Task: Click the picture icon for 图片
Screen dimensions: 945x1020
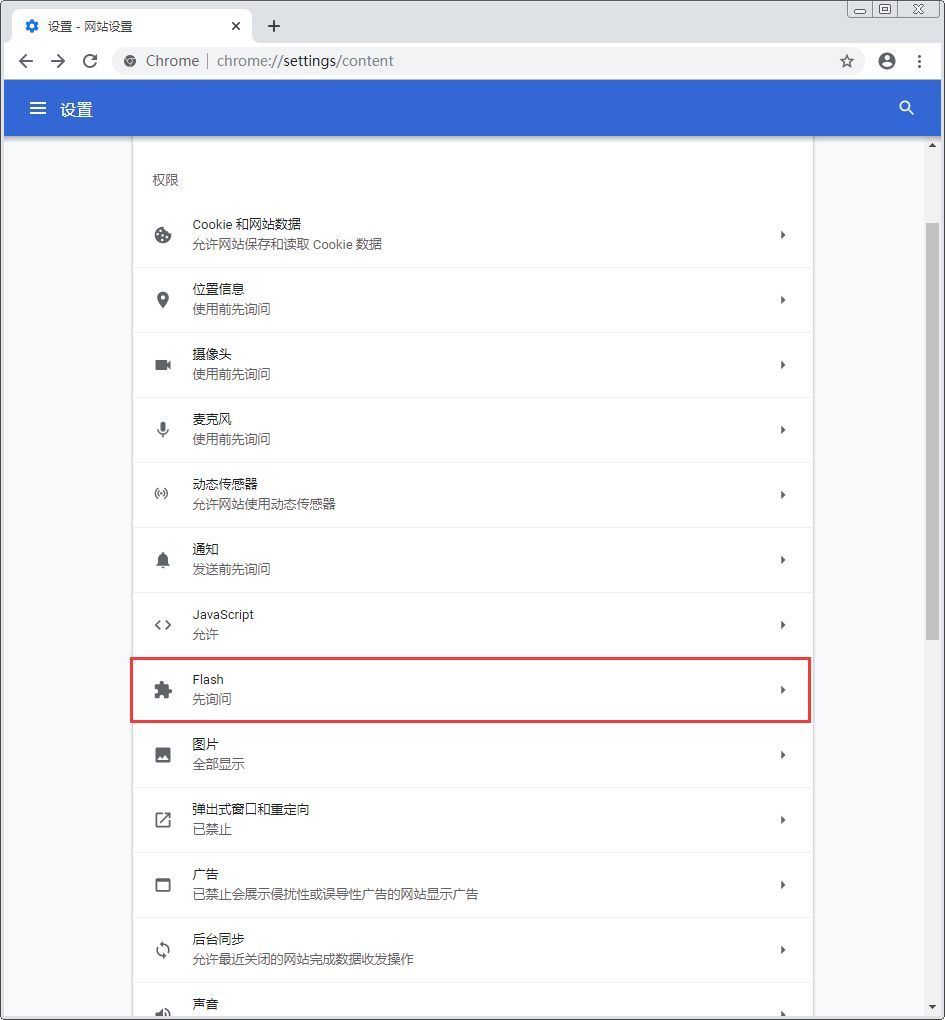Action: 163,755
